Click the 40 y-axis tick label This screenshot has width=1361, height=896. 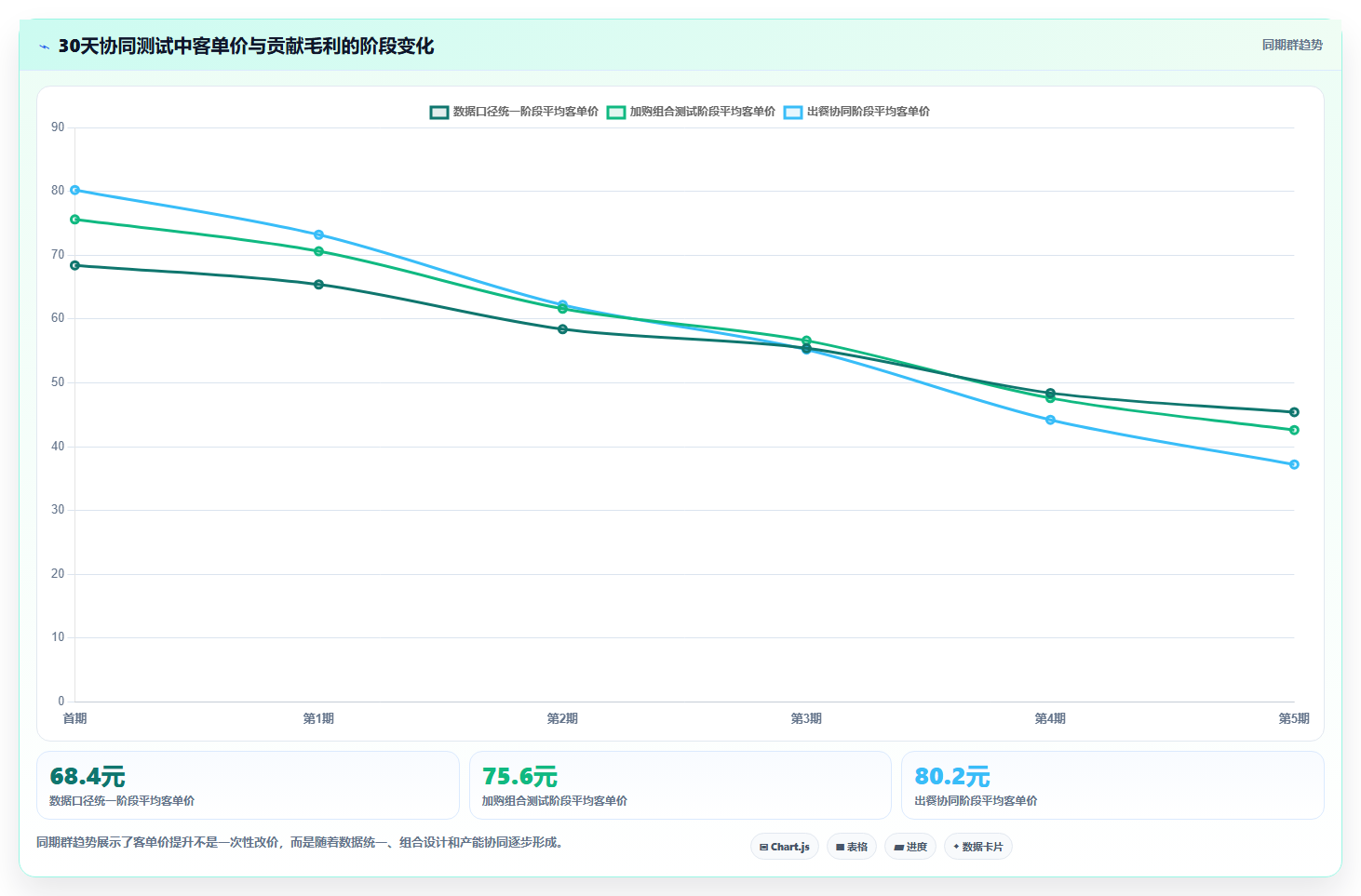[x=58, y=447]
